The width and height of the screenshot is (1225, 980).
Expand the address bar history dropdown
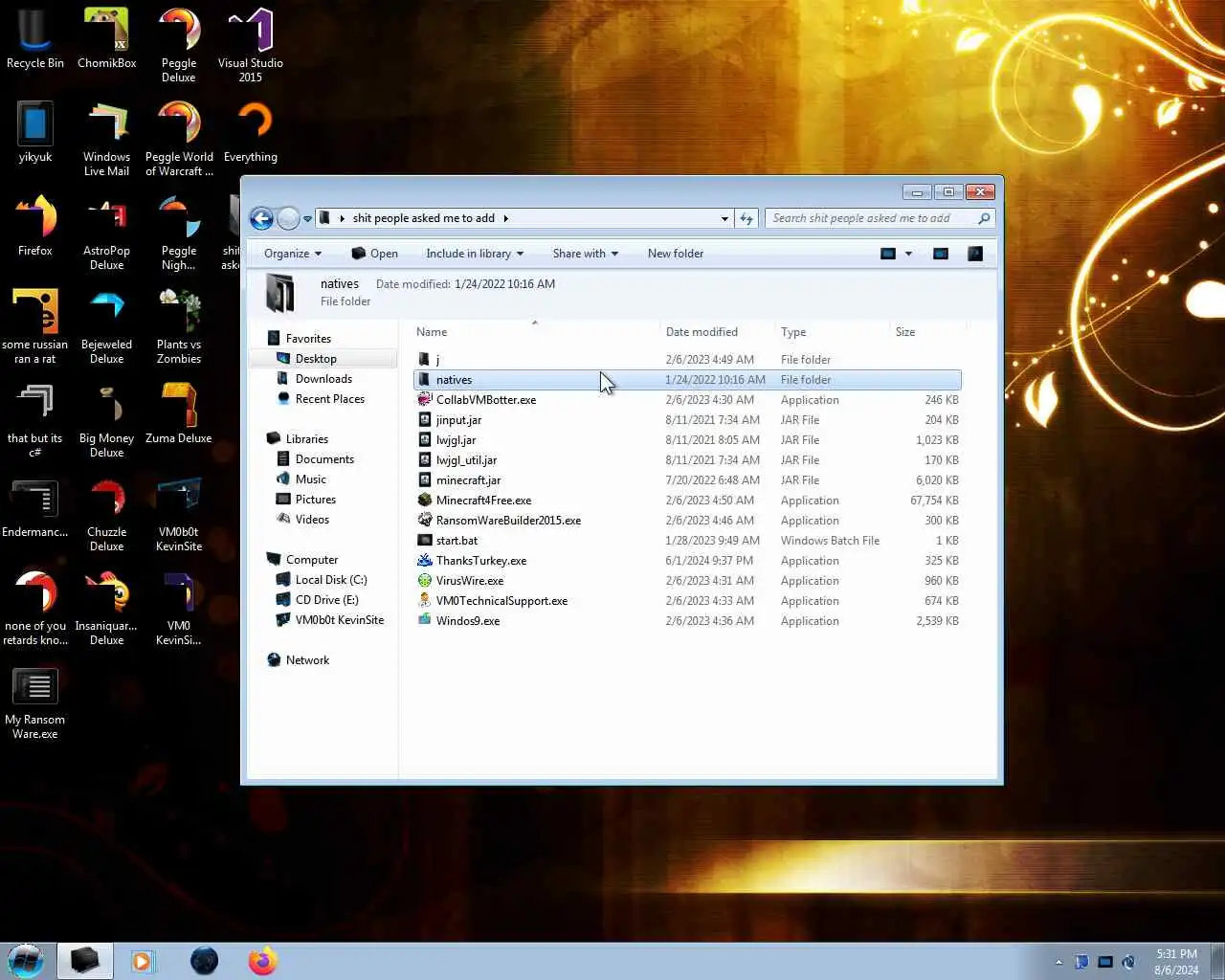(x=724, y=218)
